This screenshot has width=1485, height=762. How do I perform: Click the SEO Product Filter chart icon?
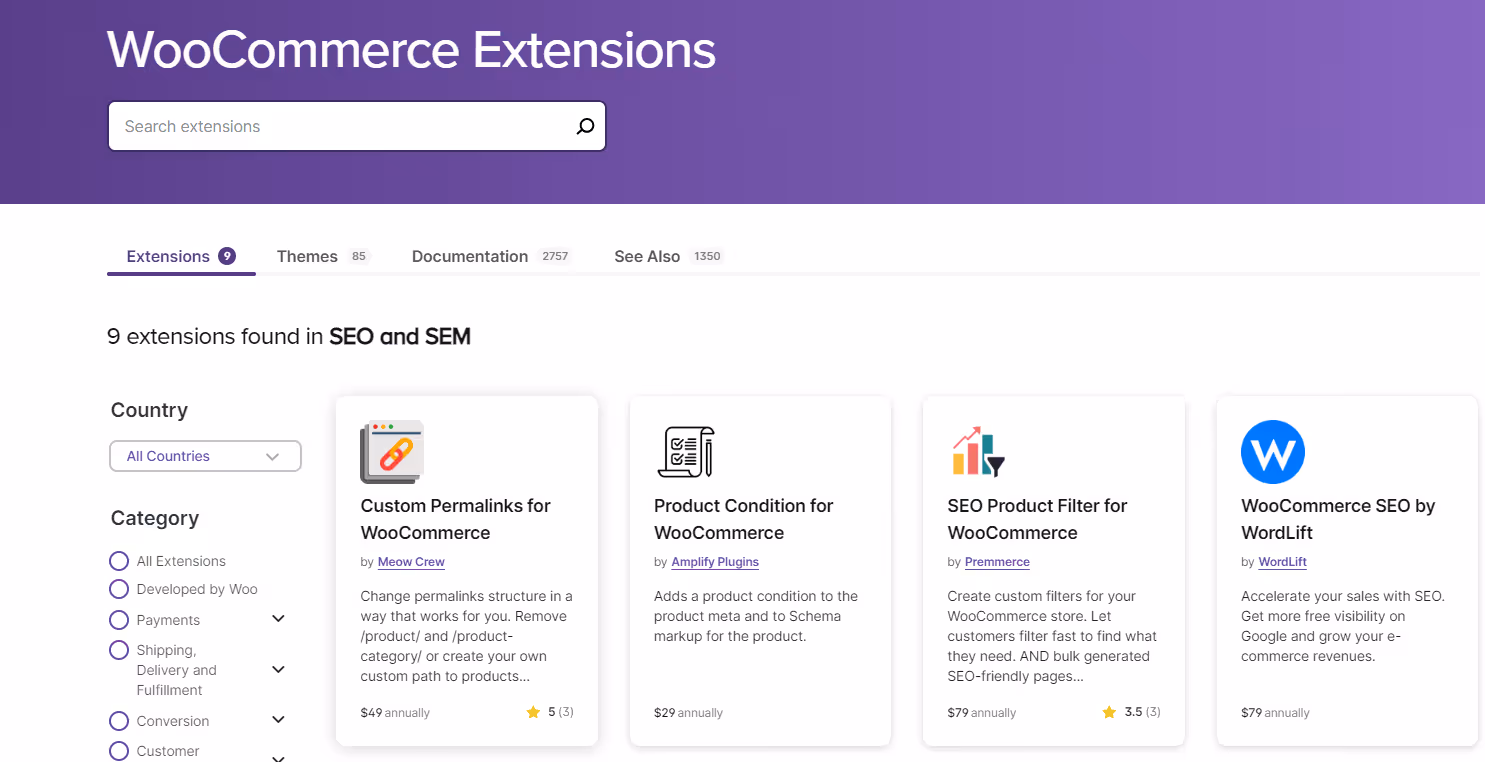(977, 452)
